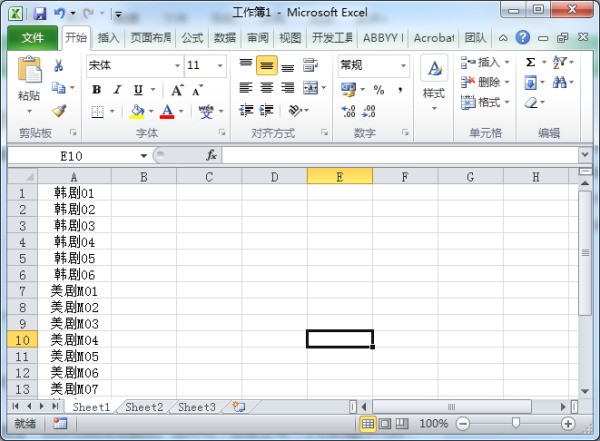Switch to Sheet3 worksheet tab
This screenshot has width=600, height=441.
[x=197, y=407]
